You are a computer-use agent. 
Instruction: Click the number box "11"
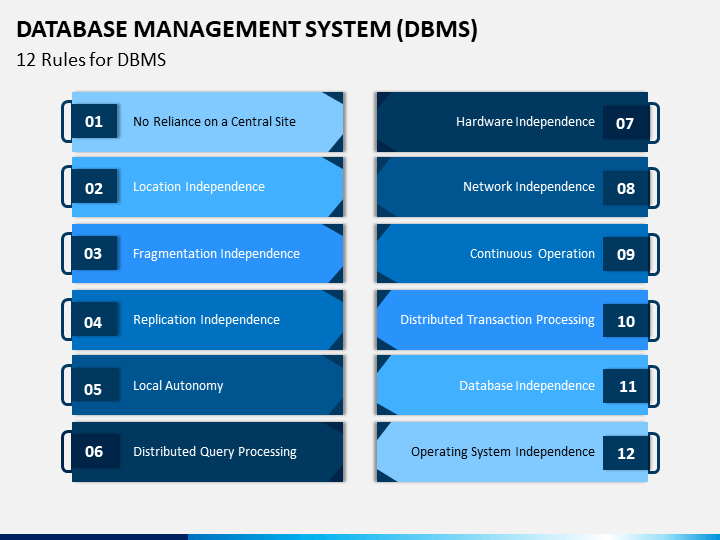click(x=625, y=386)
